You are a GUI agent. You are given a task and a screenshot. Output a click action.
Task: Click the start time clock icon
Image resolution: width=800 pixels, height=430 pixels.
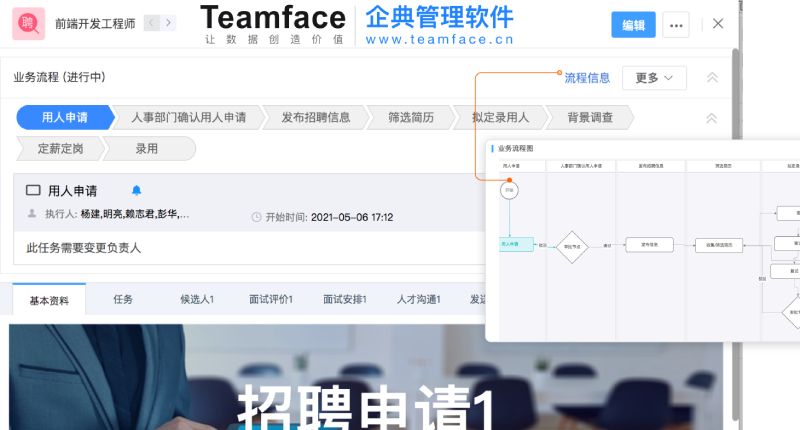pyautogui.click(x=256, y=217)
